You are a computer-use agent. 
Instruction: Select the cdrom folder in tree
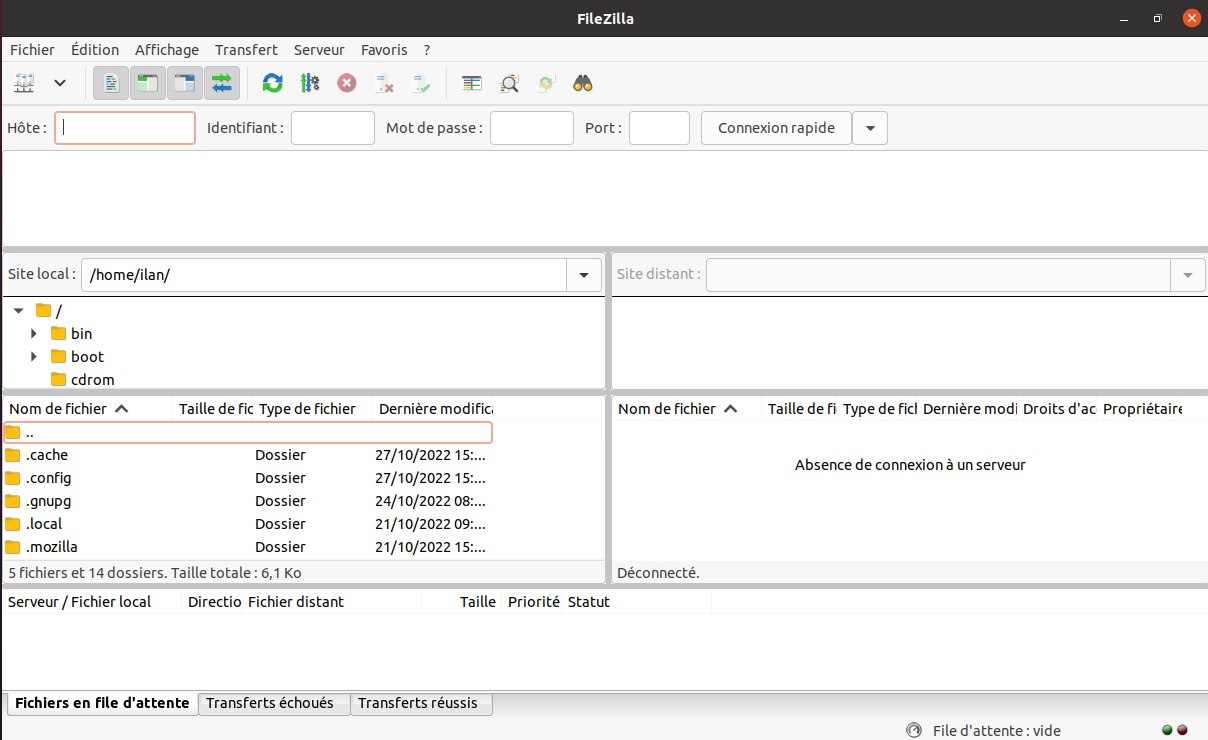pyautogui.click(x=83, y=380)
